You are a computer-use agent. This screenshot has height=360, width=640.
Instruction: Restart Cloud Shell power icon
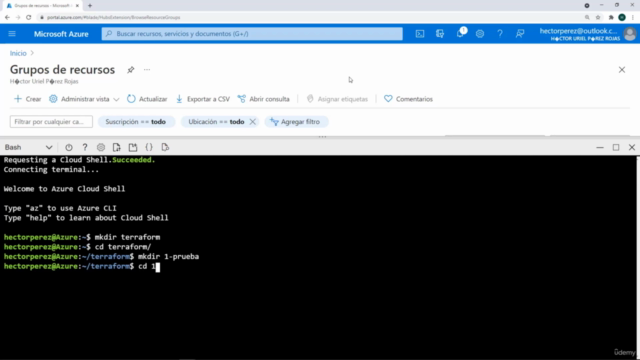click(69, 147)
